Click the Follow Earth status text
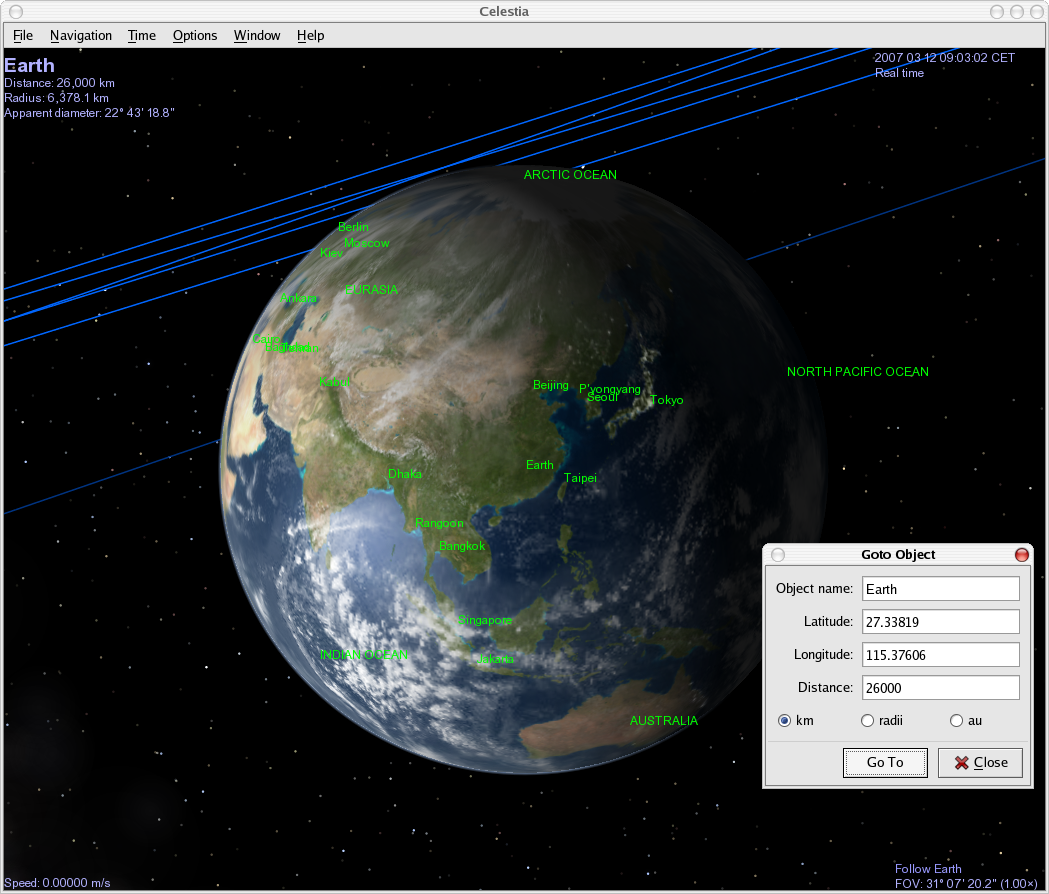1049x894 pixels. [928, 869]
